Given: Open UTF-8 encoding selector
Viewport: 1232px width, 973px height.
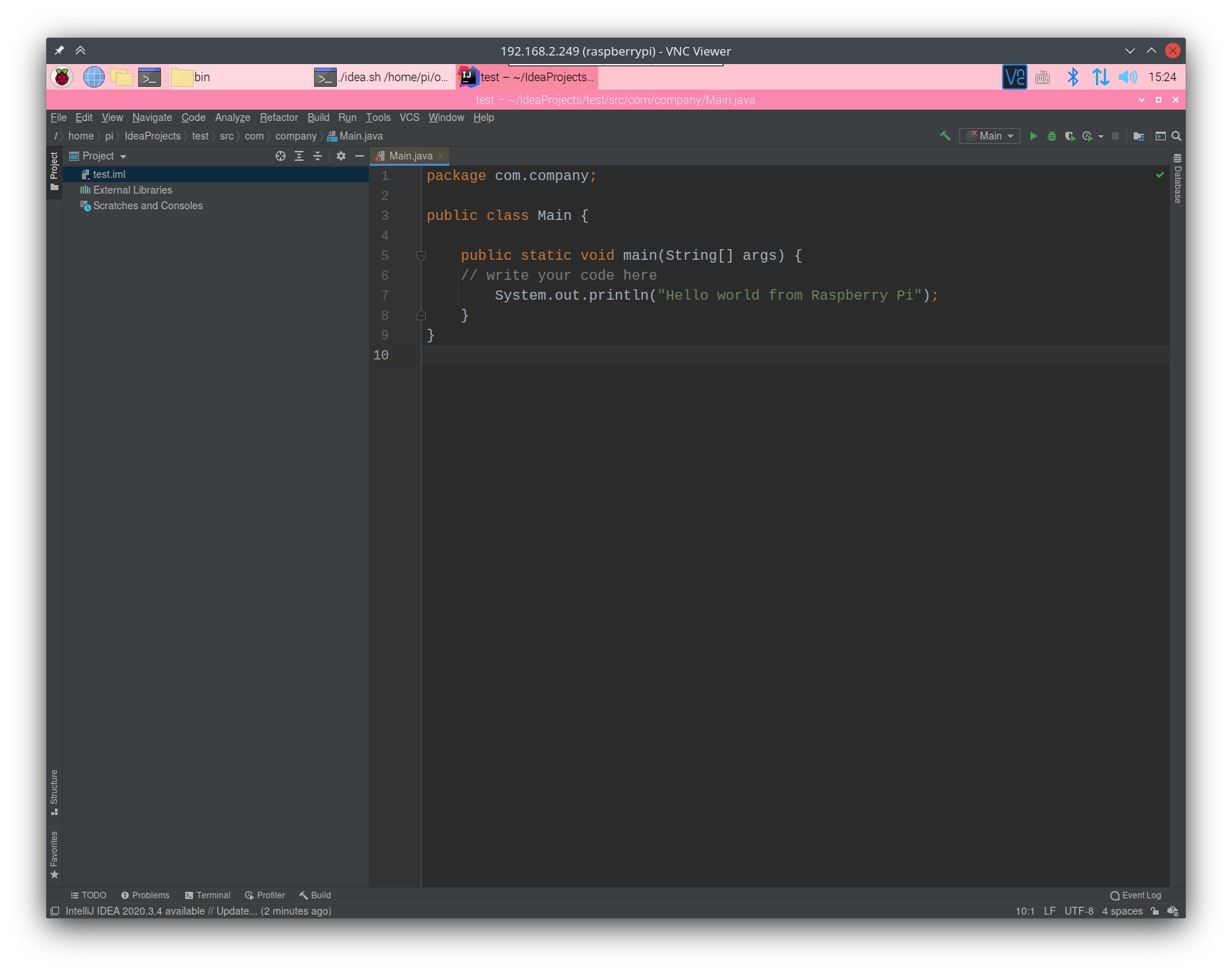Looking at the screenshot, I should click(1079, 911).
